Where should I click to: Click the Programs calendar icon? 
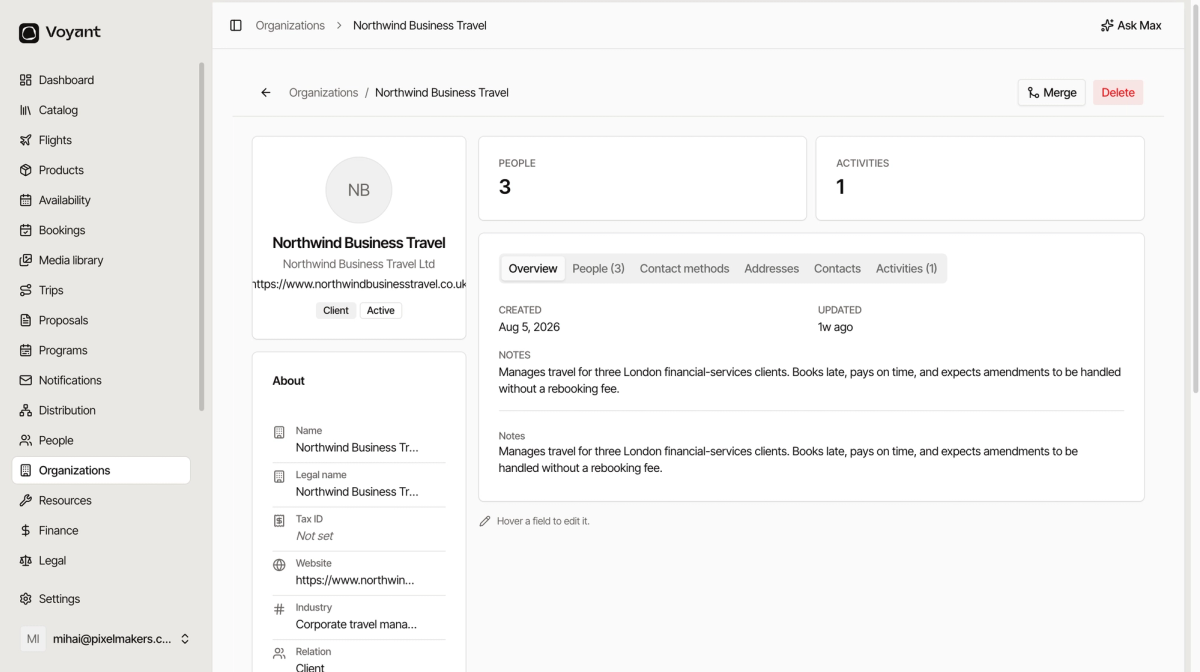(26, 350)
